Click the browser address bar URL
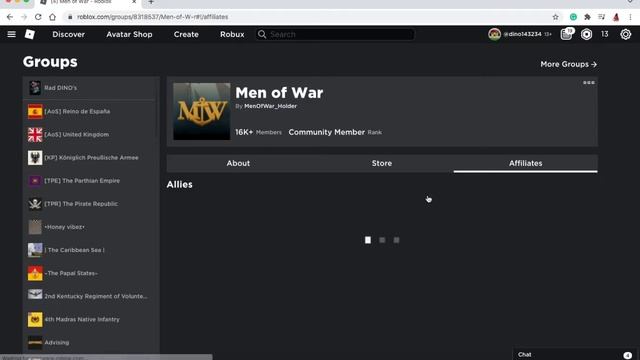 point(153,17)
